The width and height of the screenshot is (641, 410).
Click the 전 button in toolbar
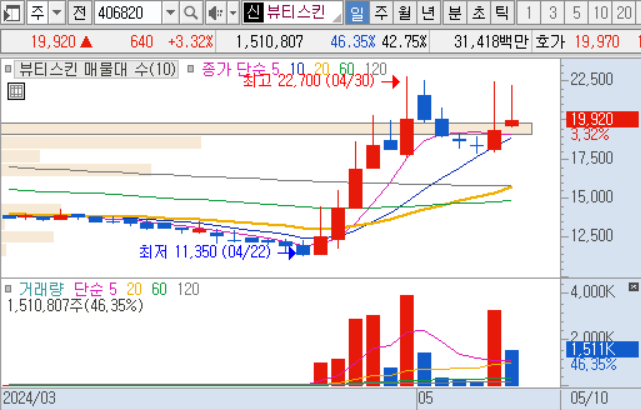click(x=80, y=13)
